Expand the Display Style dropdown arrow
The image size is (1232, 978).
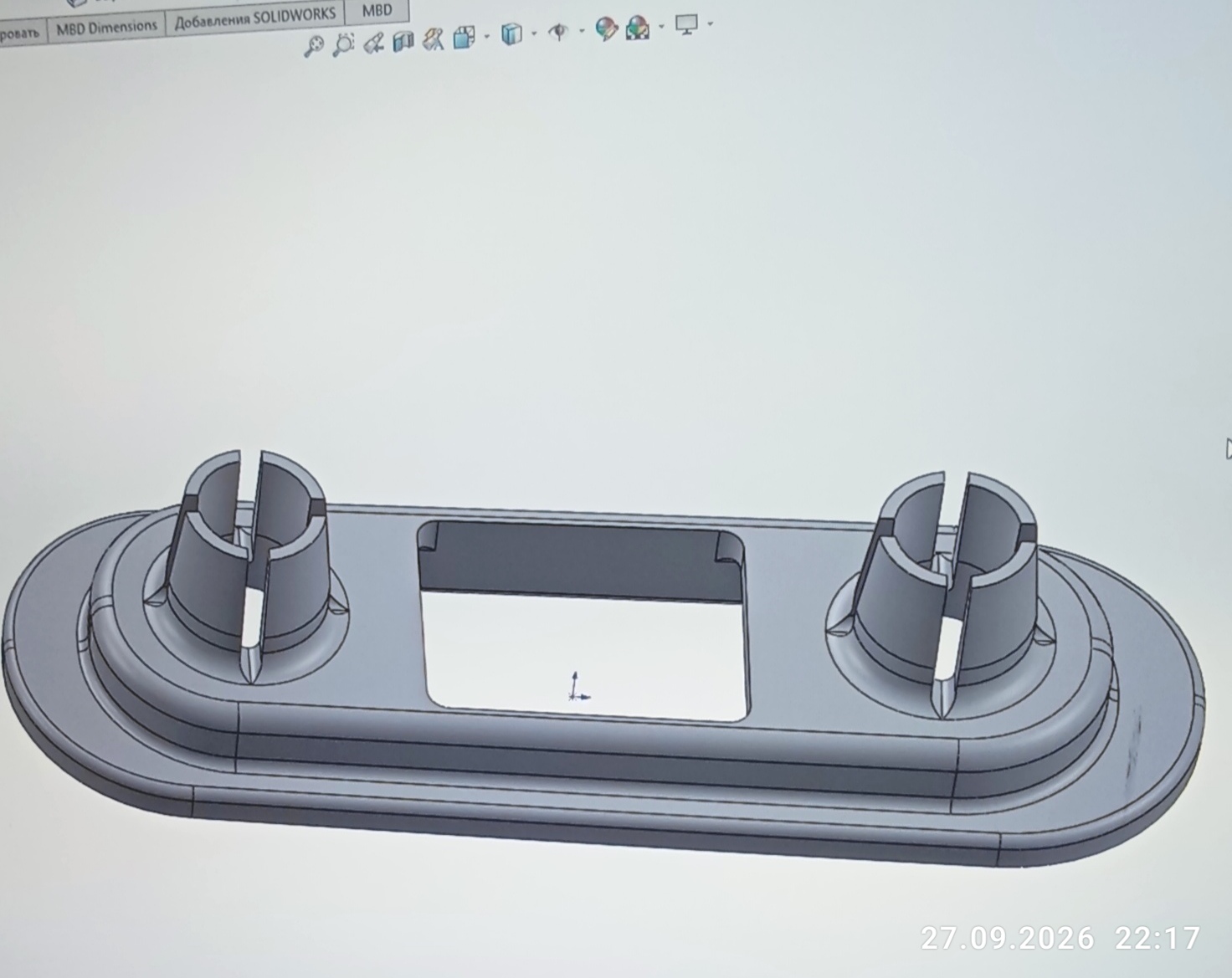tap(535, 33)
